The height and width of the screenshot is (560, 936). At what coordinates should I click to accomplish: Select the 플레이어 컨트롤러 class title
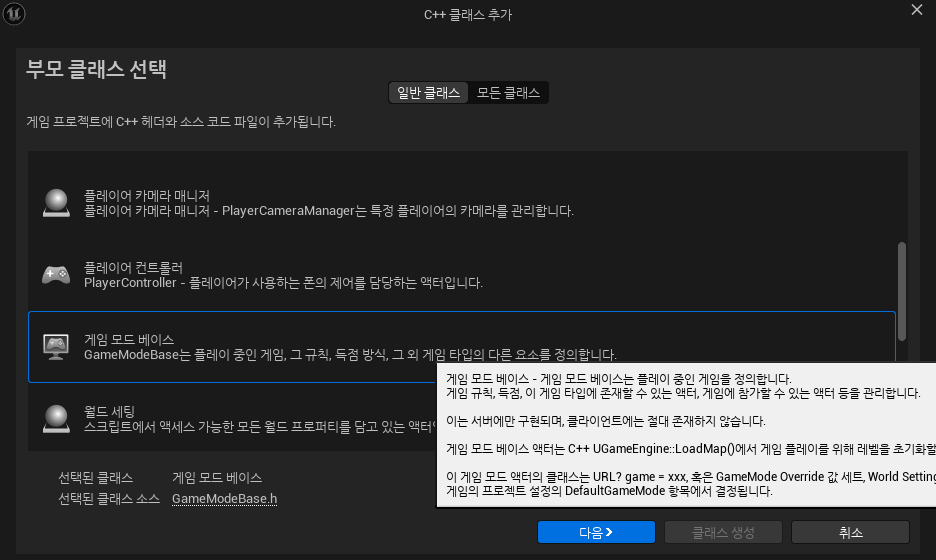pos(133,267)
